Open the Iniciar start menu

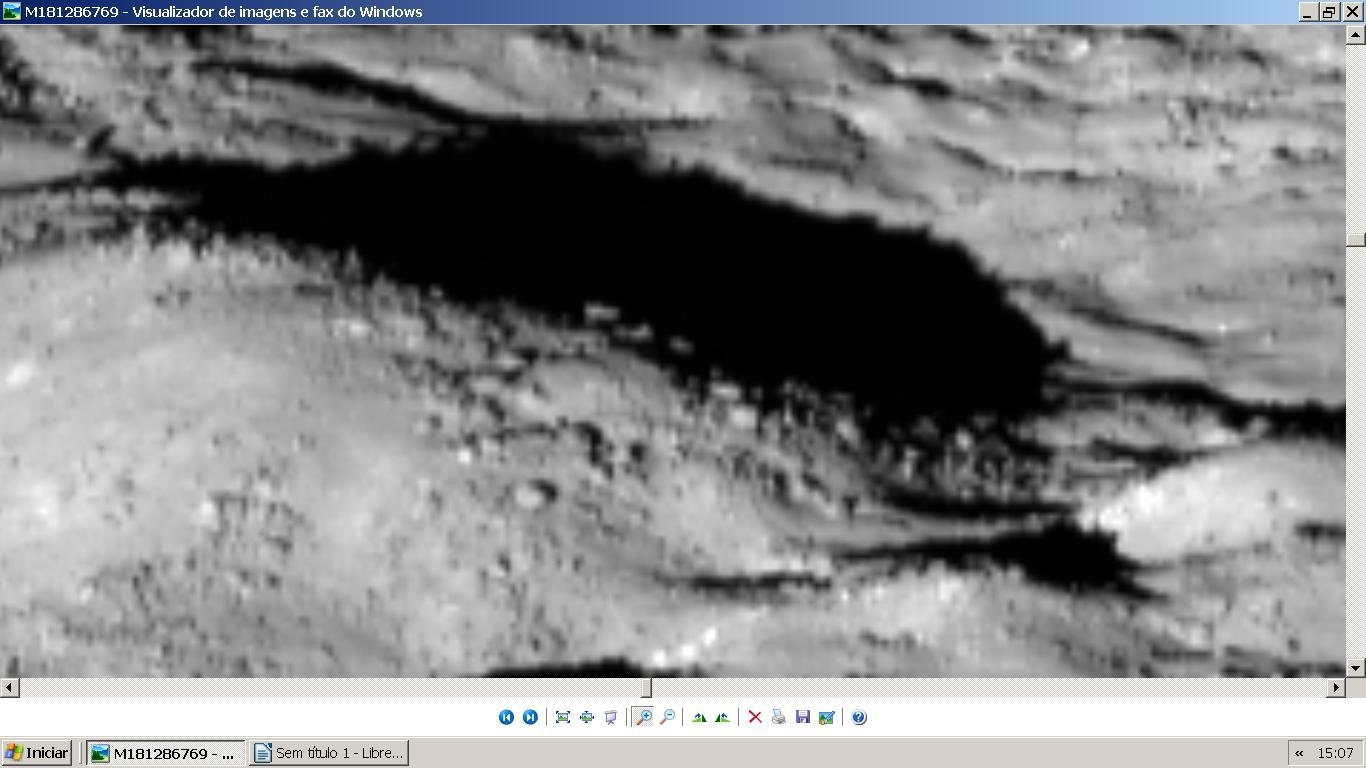tap(37, 753)
